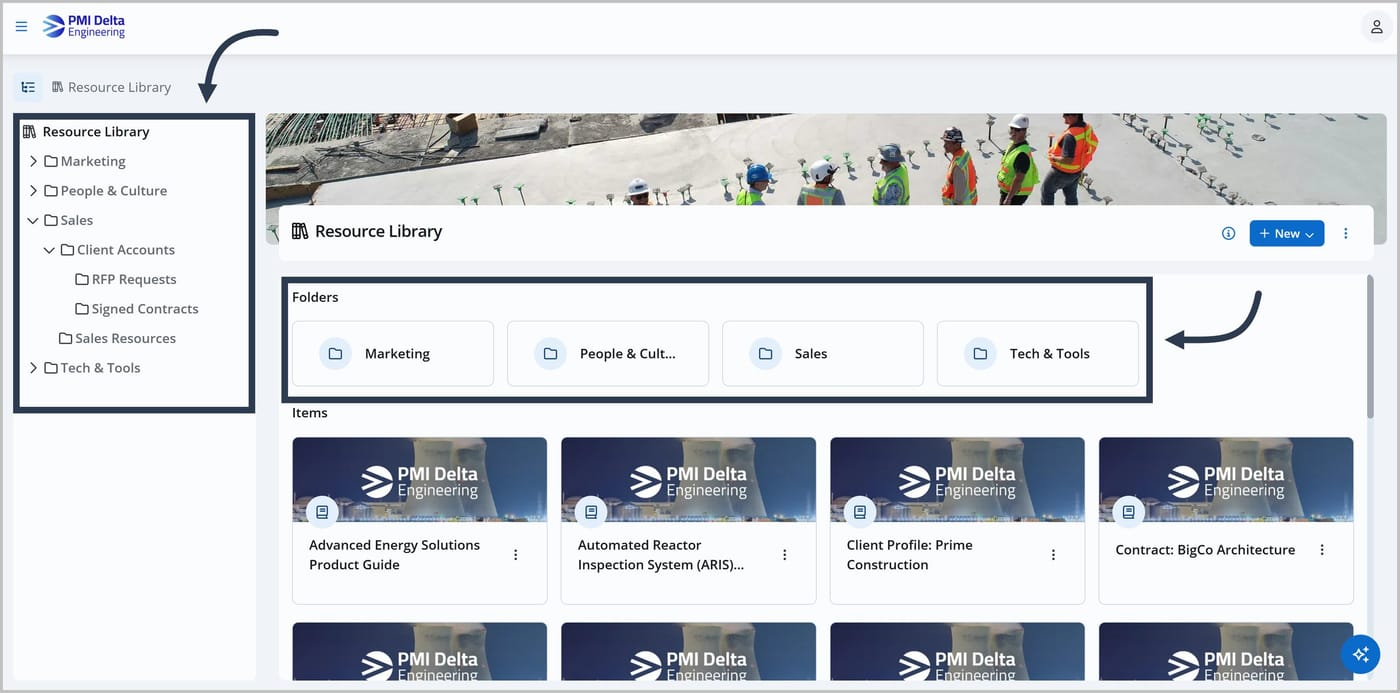Select People & Culture in the tree
This screenshot has width=1400, height=693.
[106, 190]
